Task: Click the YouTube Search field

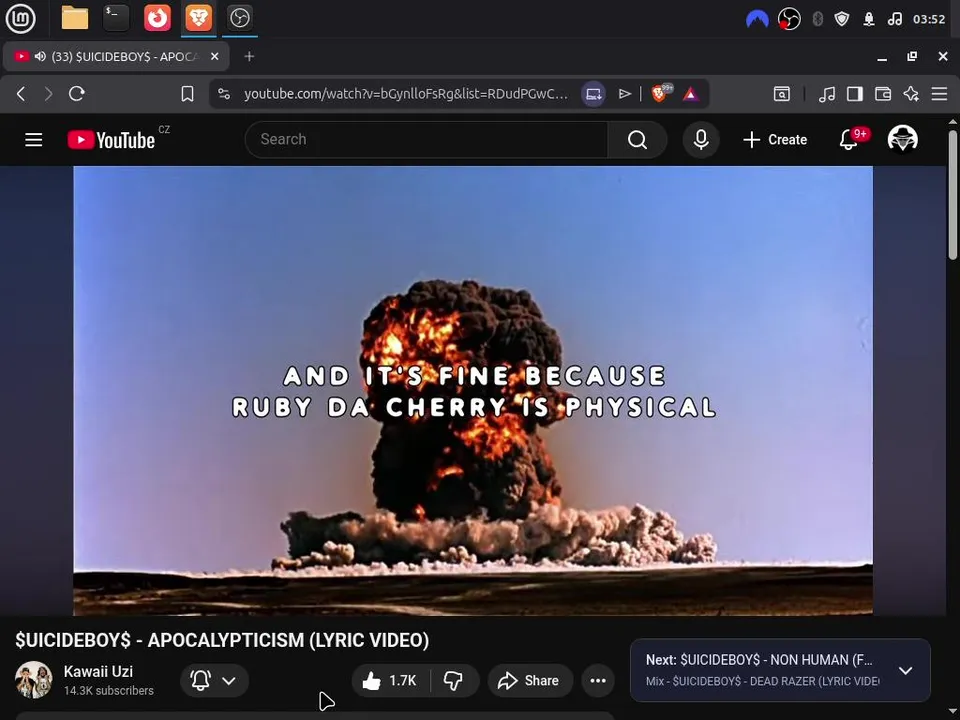Action: (426, 140)
